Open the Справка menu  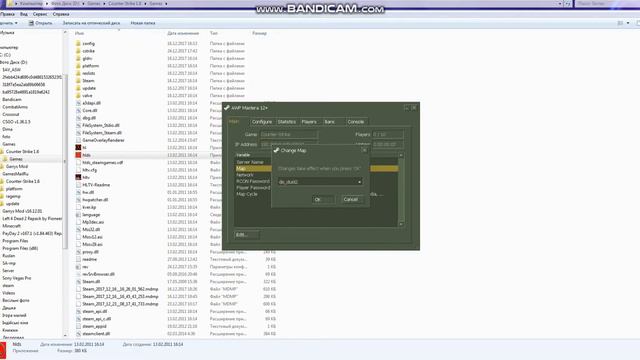click(61, 14)
